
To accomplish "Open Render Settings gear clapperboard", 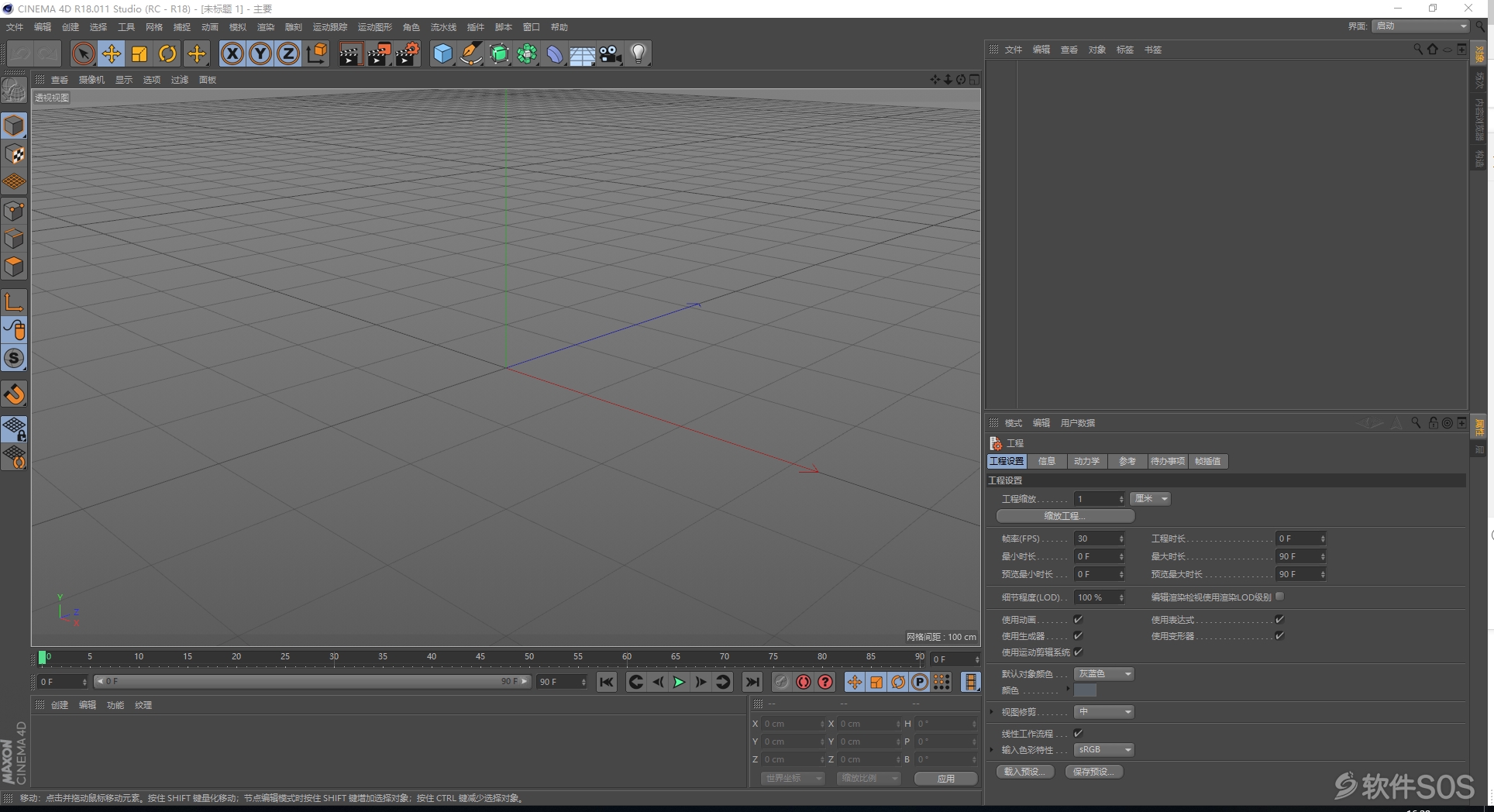I will (x=408, y=53).
